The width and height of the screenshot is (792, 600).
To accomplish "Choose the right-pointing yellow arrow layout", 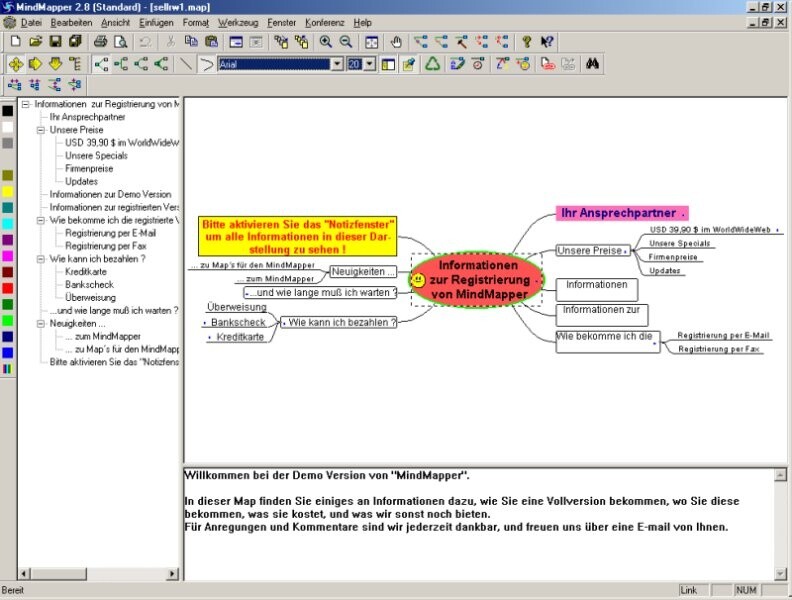I will (x=35, y=64).
